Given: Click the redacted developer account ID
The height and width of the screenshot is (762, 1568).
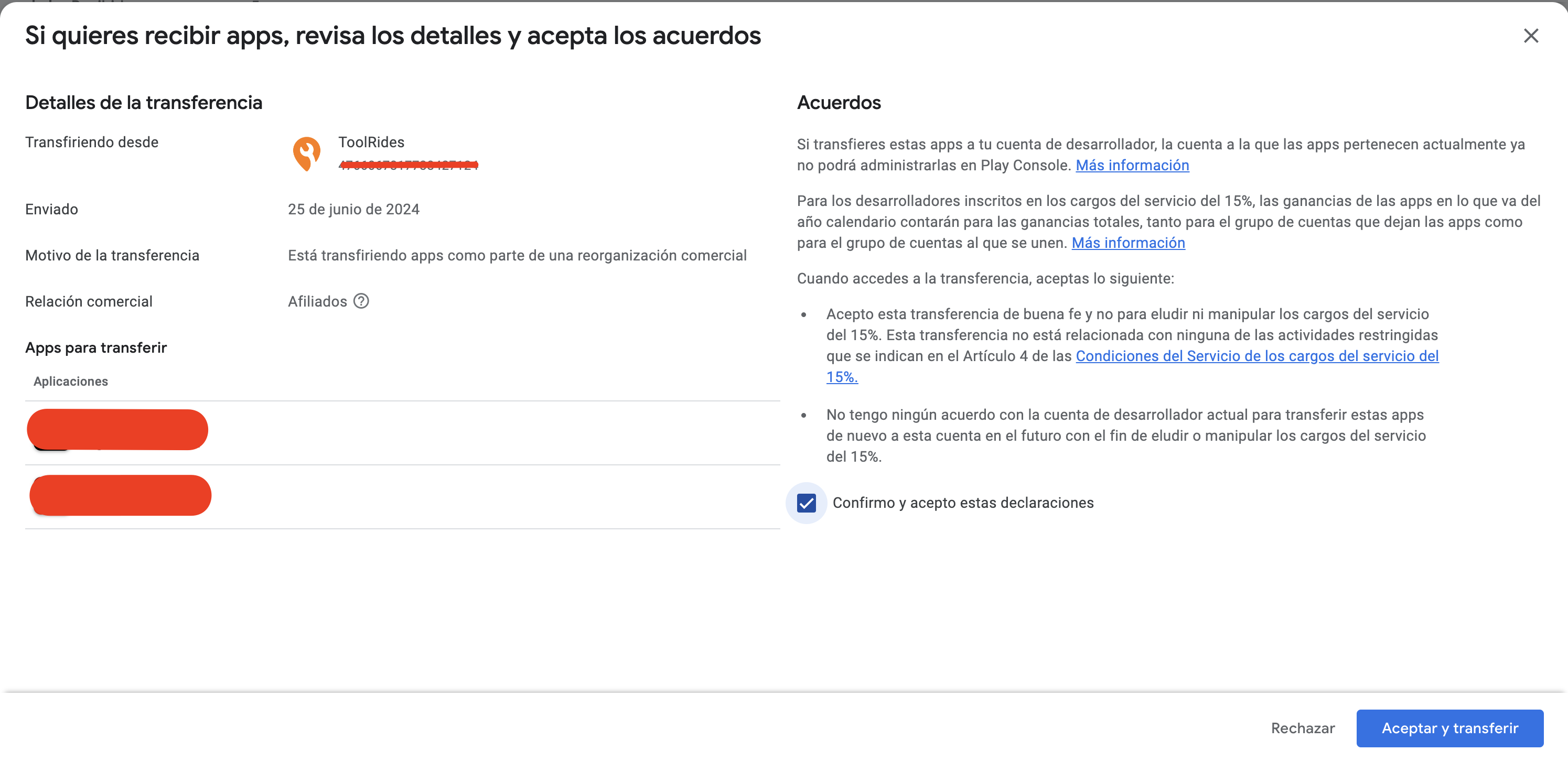Looking at the screenshot, I should coord(409,165).
